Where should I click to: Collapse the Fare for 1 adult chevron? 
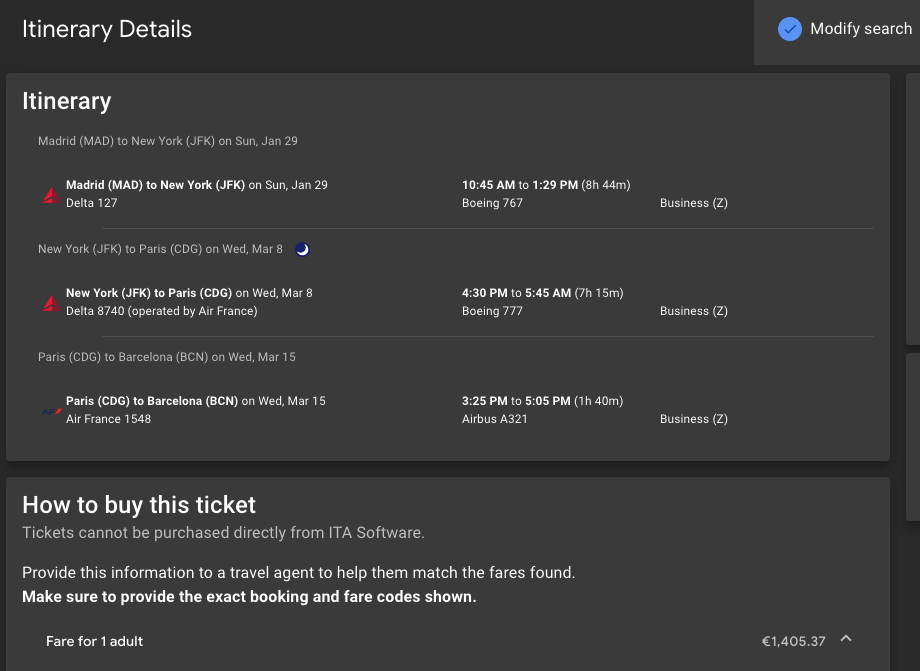point(845,638)
